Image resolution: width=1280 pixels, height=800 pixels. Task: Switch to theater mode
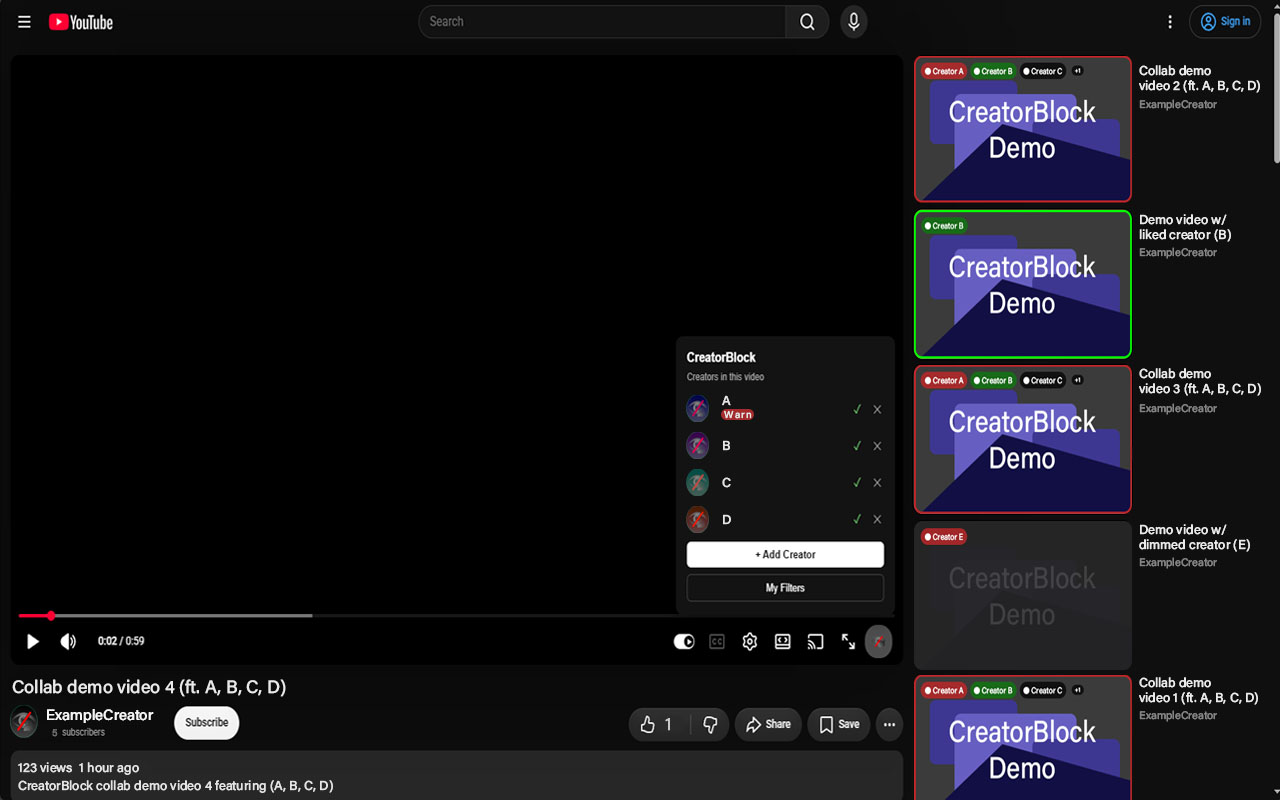pos(783,641)
